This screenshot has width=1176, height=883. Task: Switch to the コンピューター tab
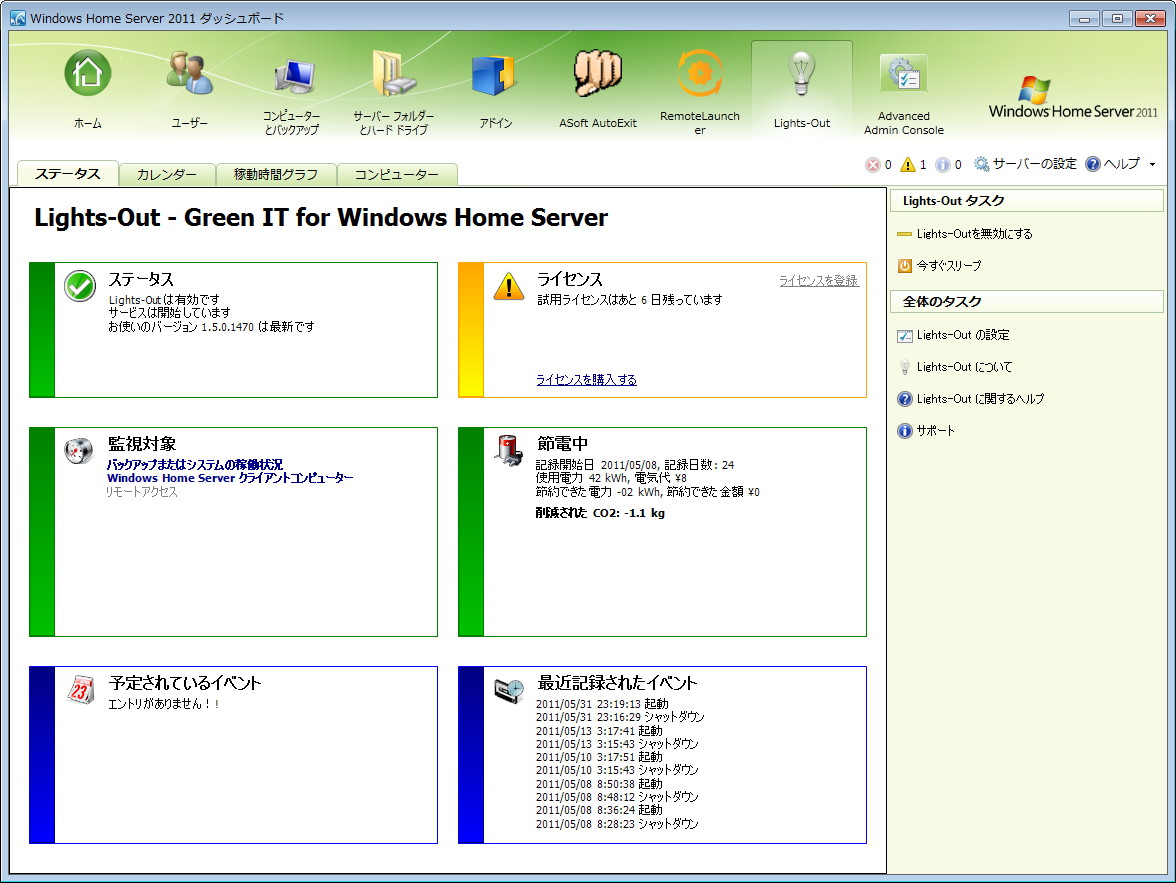pyautogui.click(x=397, y=175)
